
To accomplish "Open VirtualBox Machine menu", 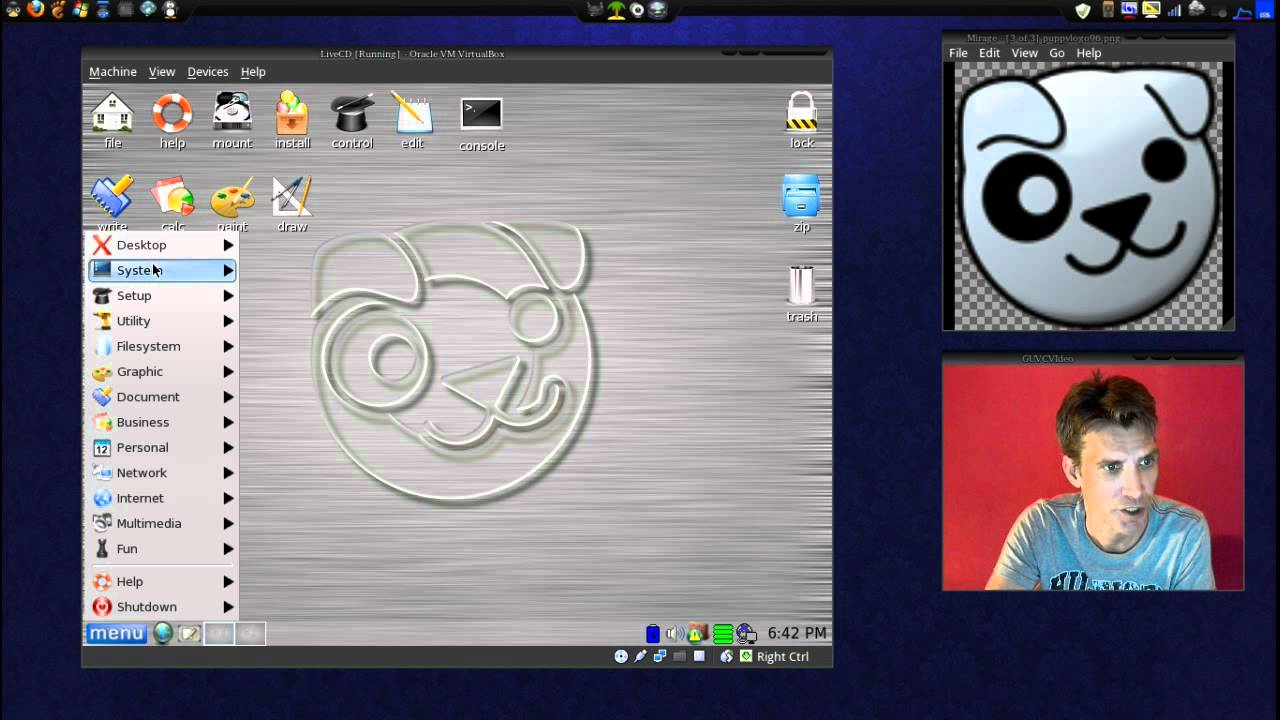I will coord(112,72).
